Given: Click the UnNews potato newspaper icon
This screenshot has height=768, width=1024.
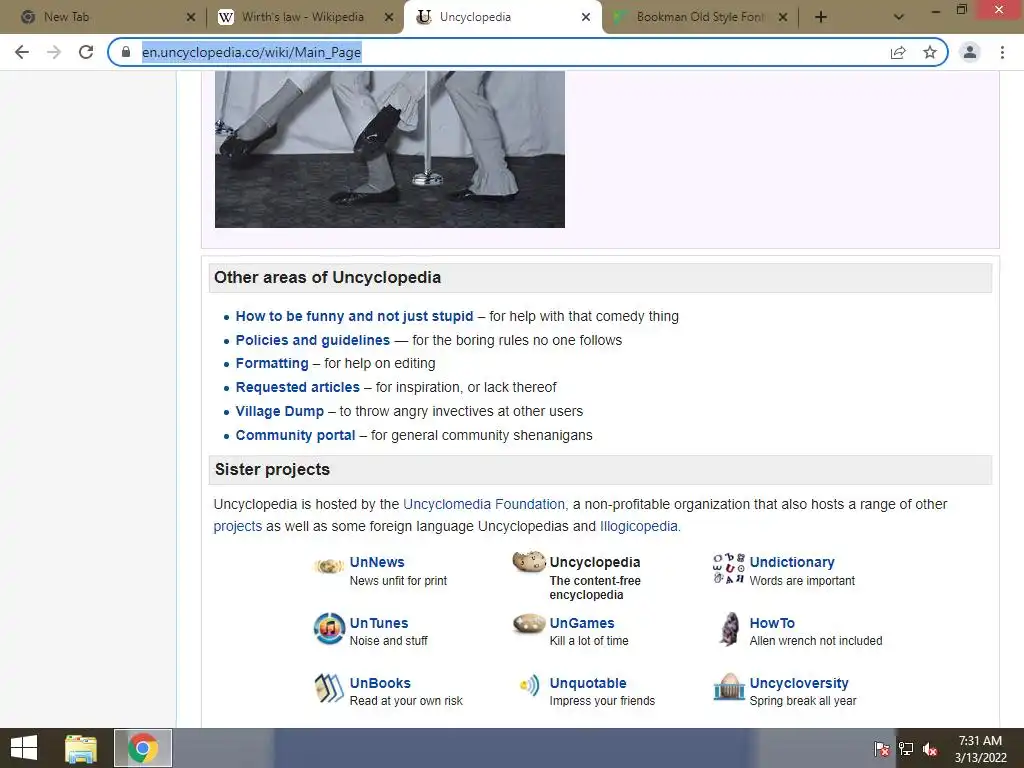Looking at the screenshot, I should point(329,566).
